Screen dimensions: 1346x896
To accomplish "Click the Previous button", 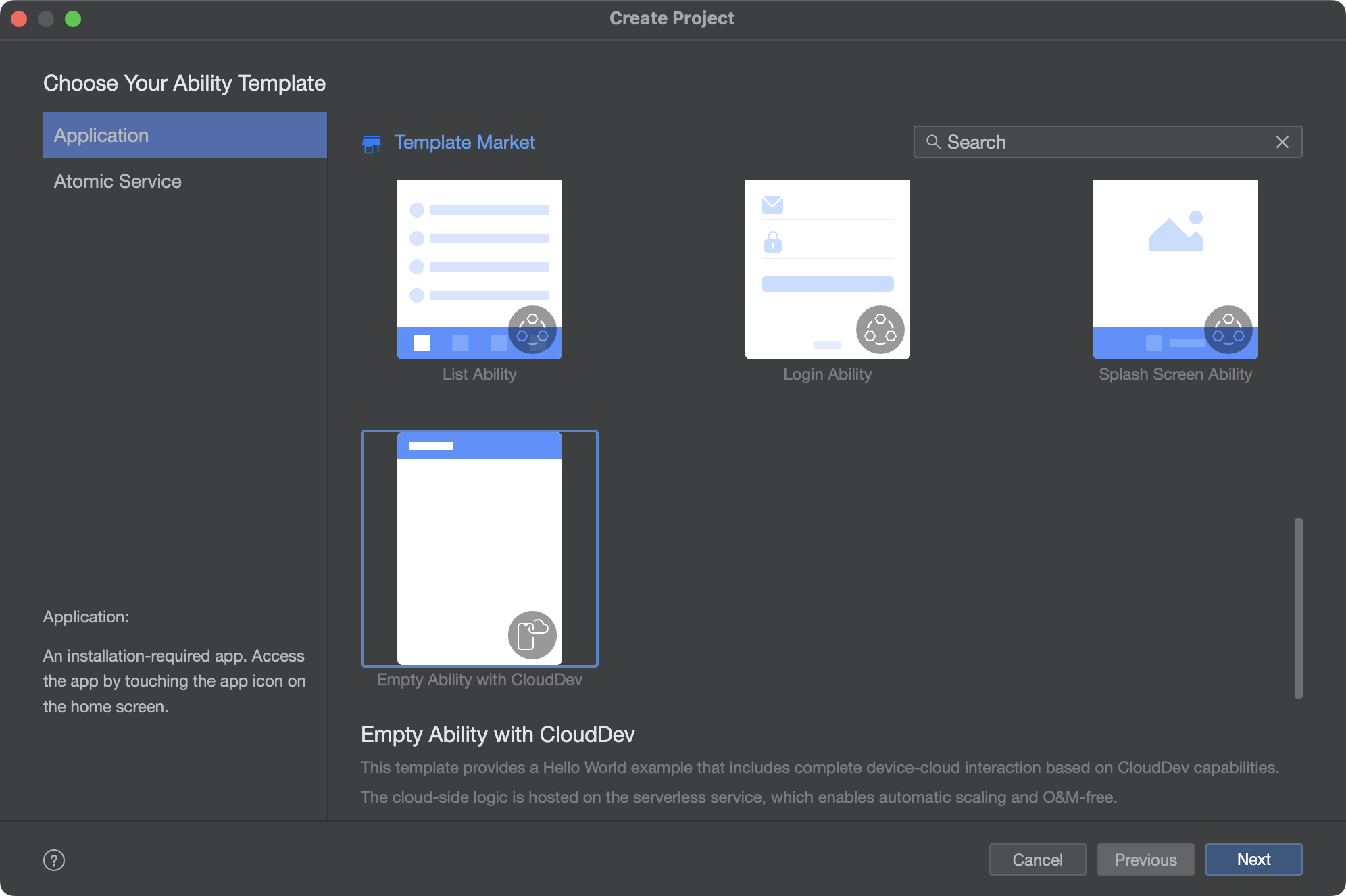I will click(x=1145, y=858).
